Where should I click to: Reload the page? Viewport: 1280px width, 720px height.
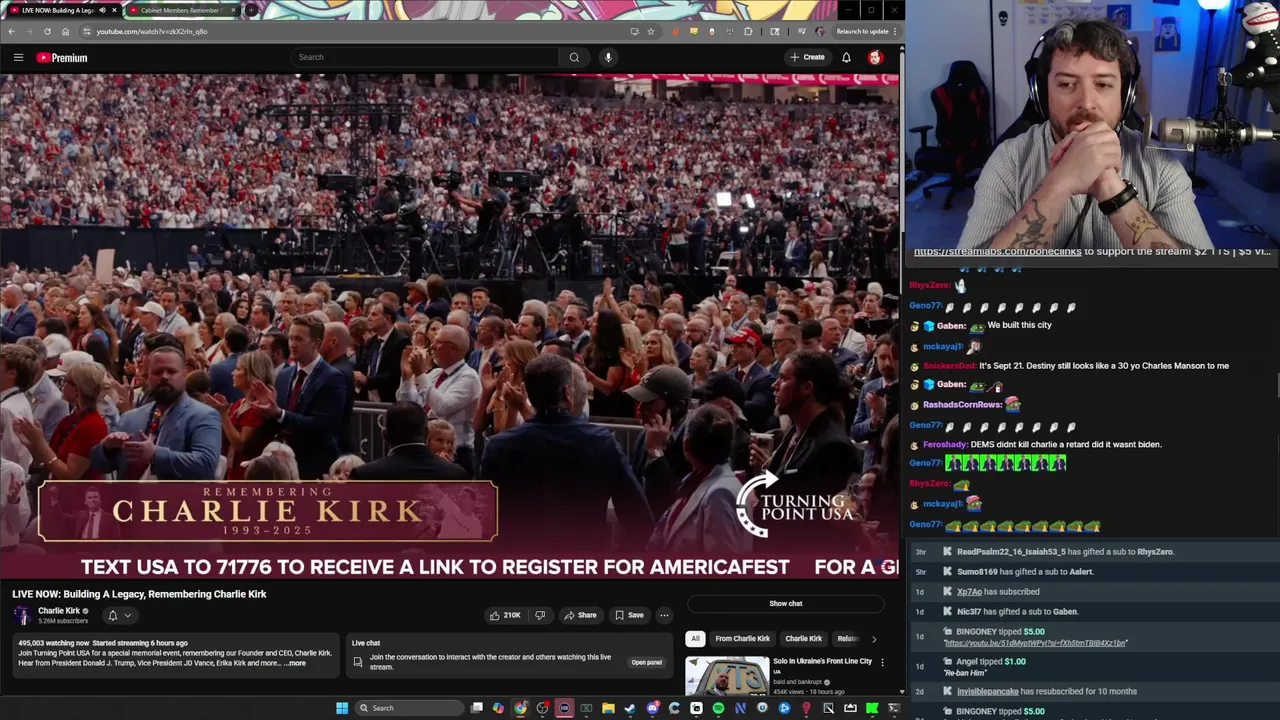click(x=47, y=31)
